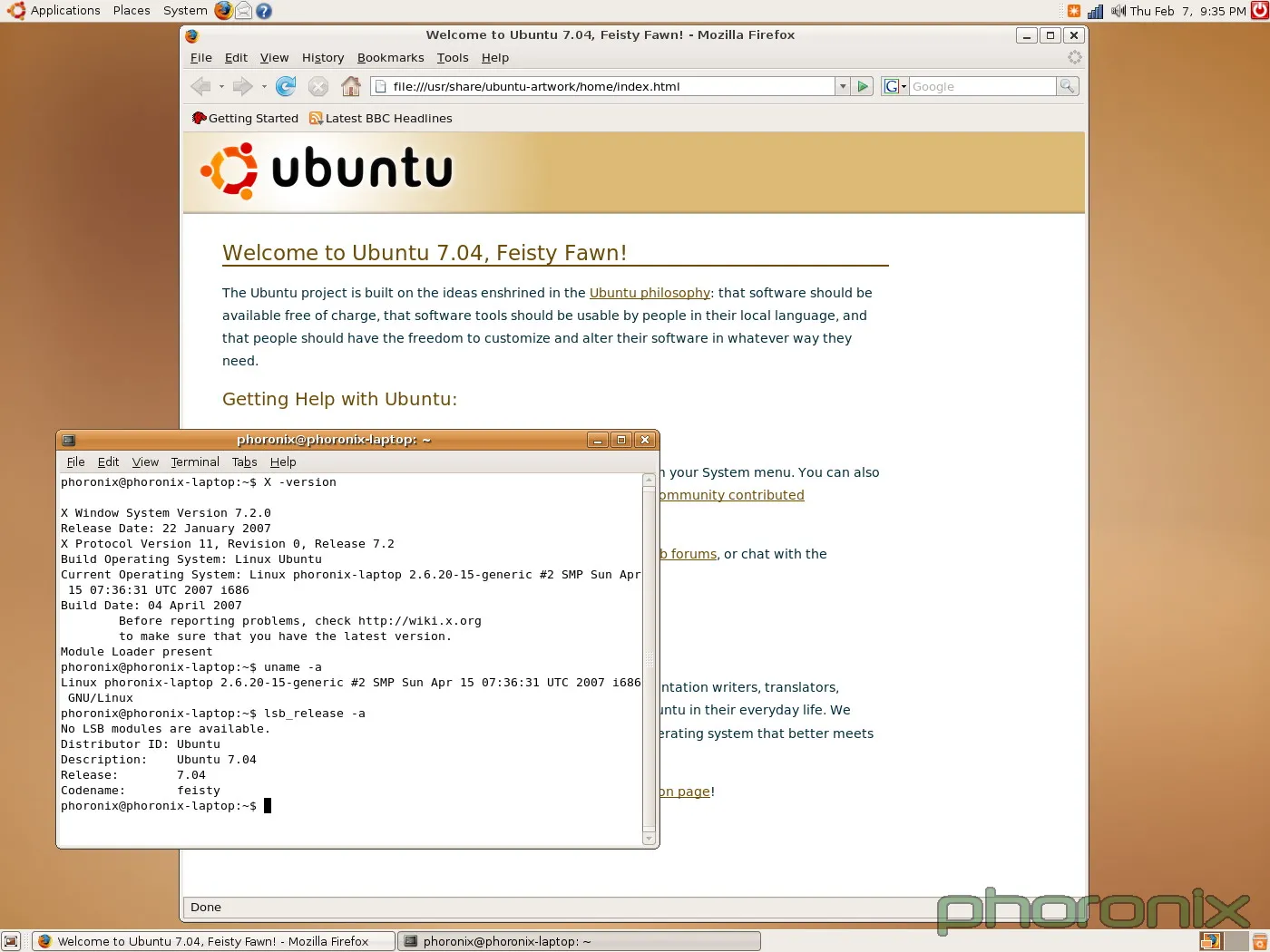Open Firefox Bookmarks menu
1270x952 pixels.
(390, 57)
